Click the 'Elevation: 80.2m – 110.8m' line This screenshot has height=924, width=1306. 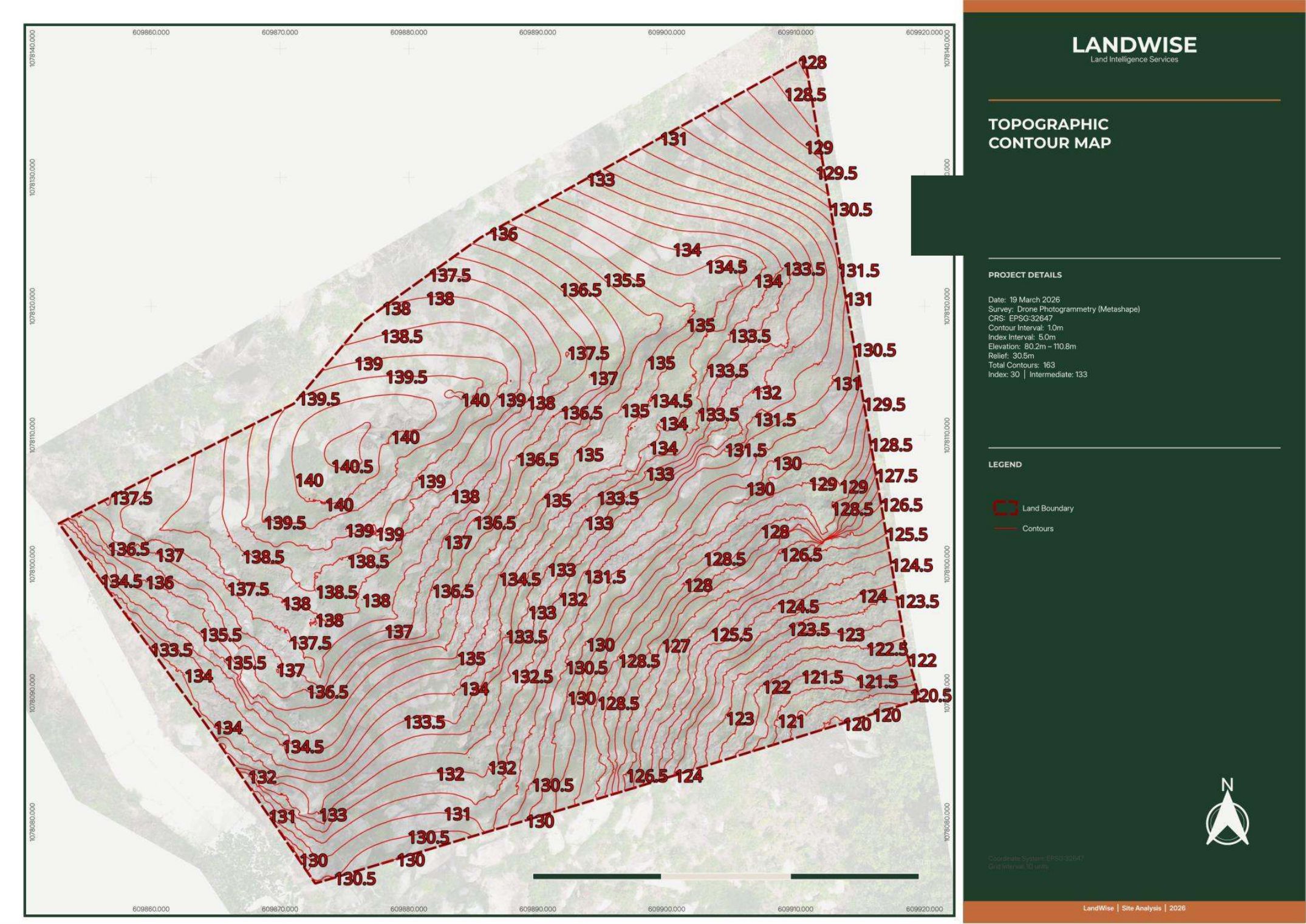pos(1032,346)
